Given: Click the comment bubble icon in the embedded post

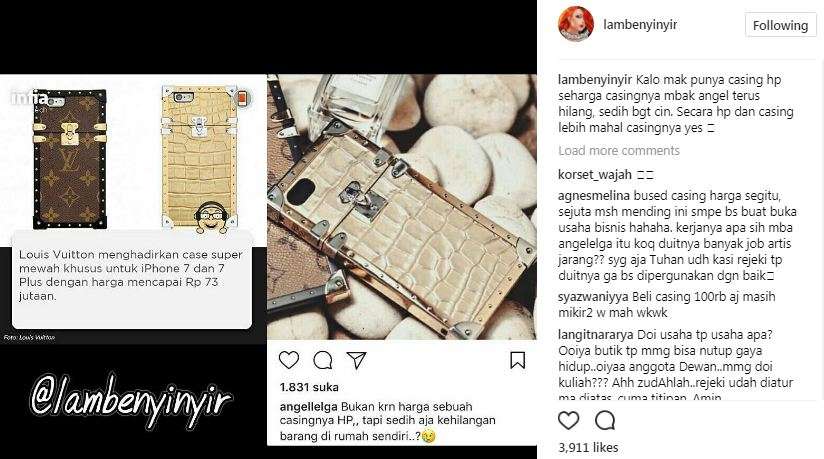Looking at the screenshot, I should [x=322, y=360].
